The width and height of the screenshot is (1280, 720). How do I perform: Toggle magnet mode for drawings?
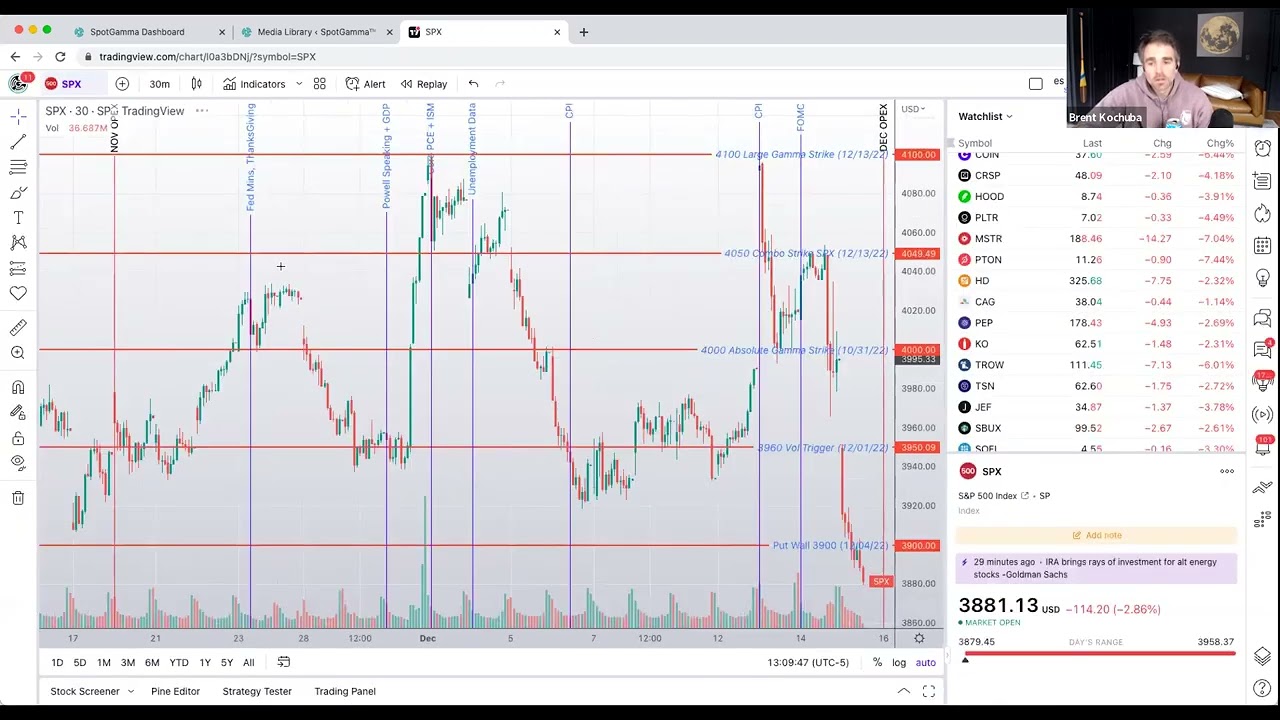(18, 387)
